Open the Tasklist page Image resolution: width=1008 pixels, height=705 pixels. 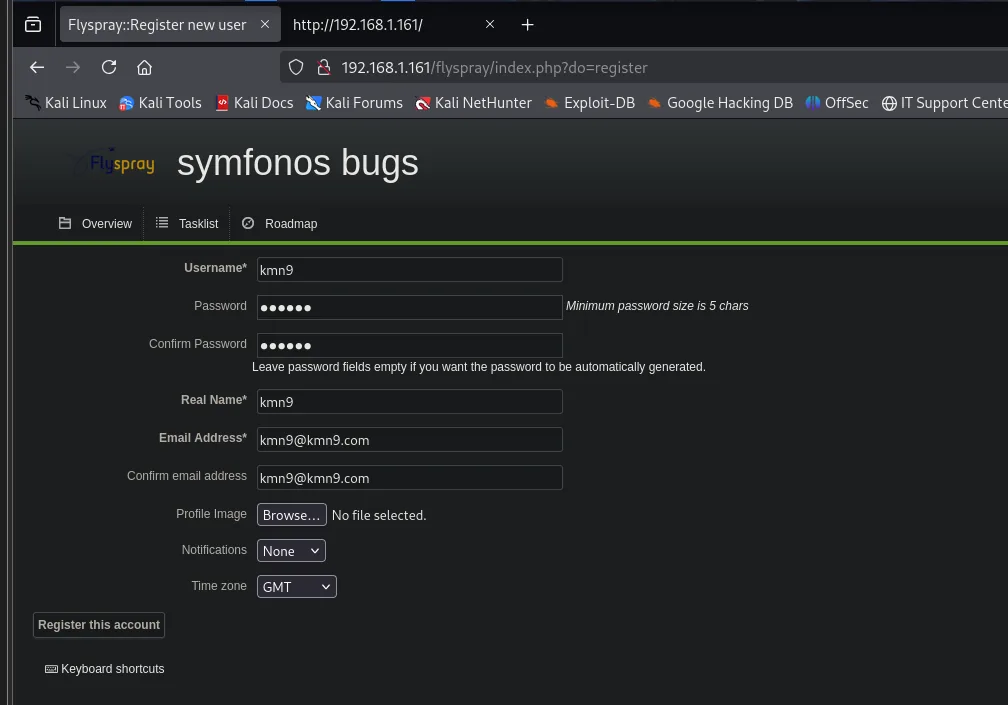187,224
